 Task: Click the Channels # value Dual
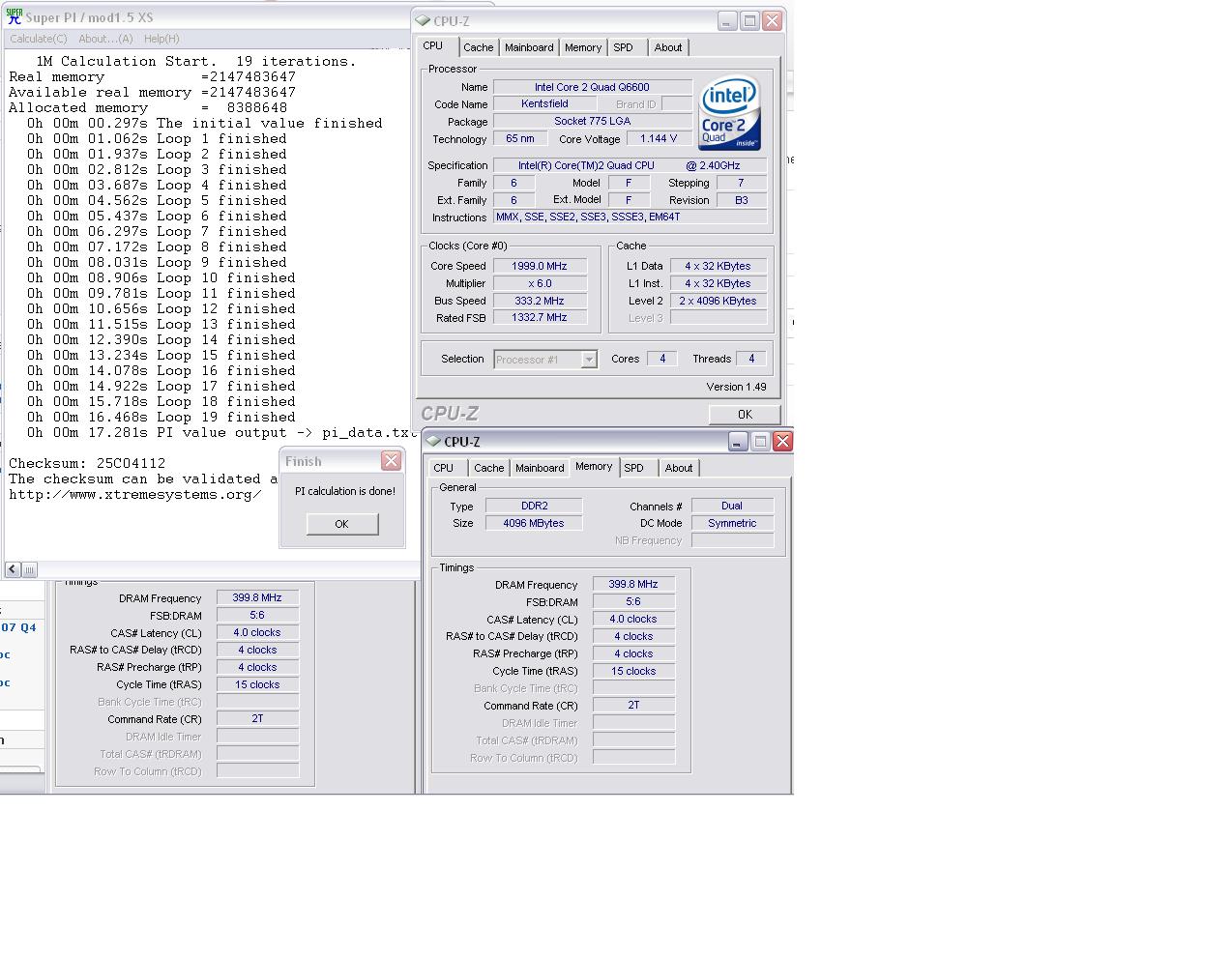coord(732,506)
